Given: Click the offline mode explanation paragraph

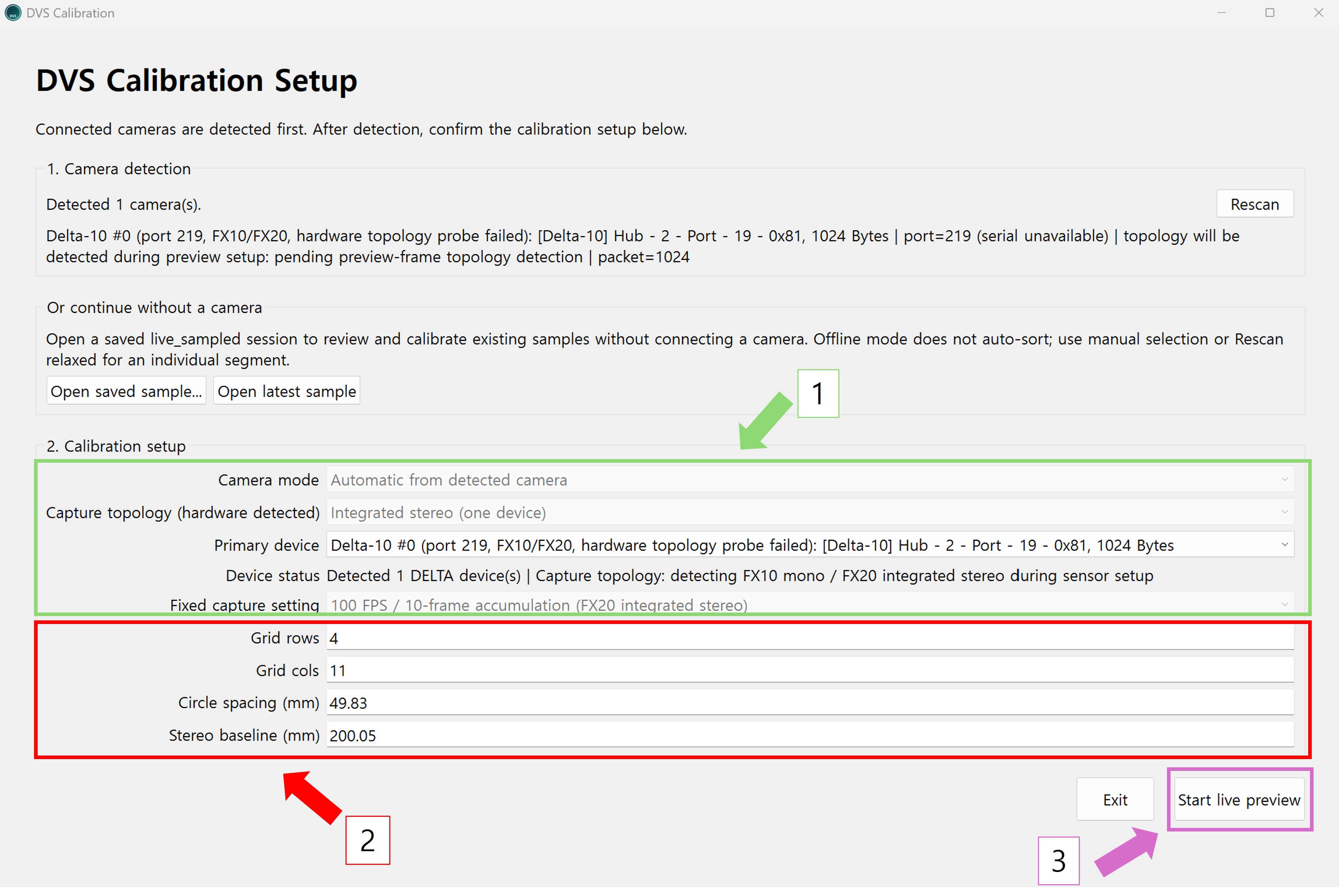Looking at the screenshot, I should click(664, 349).
